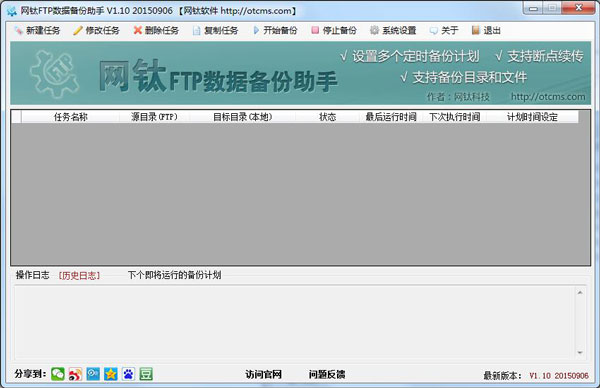
Task: Stop backup with 停止备份 button
Action: click(334, 30)
